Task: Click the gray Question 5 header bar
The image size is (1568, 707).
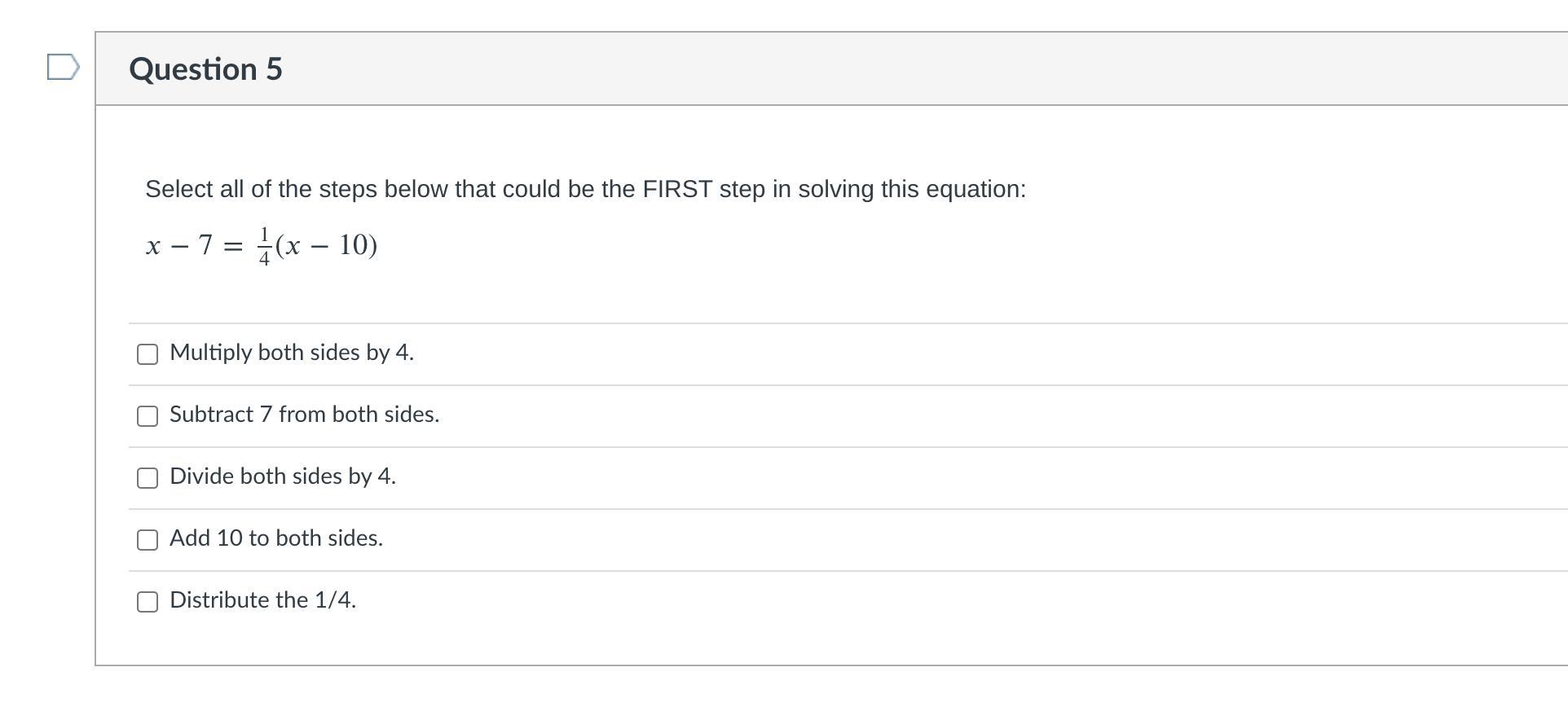Action: click(x=896, y=69)
